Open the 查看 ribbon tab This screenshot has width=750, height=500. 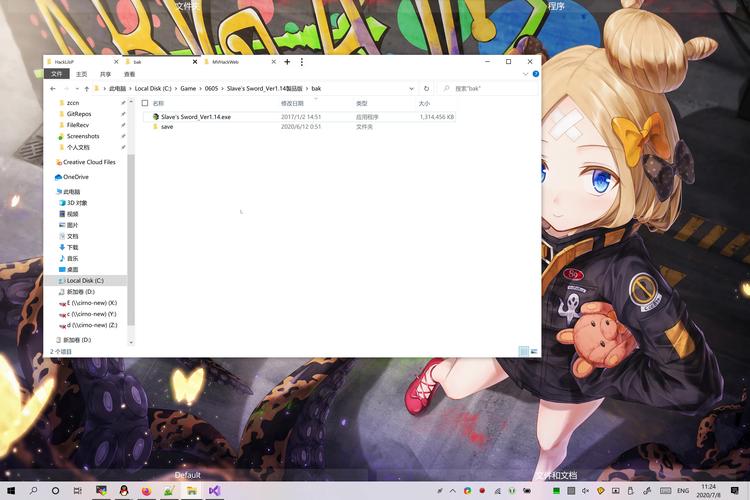(129, 74)
